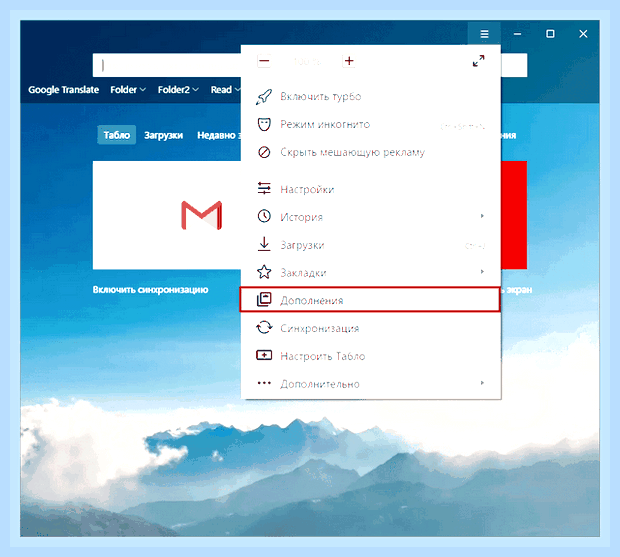Click the settings sliders icon
620x557 pixels.
(264, 189)
